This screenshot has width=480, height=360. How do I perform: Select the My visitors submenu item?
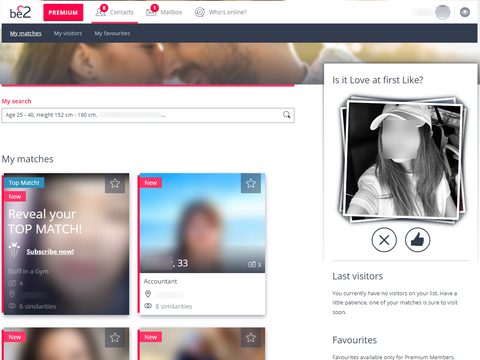click(x=68, y=33)
